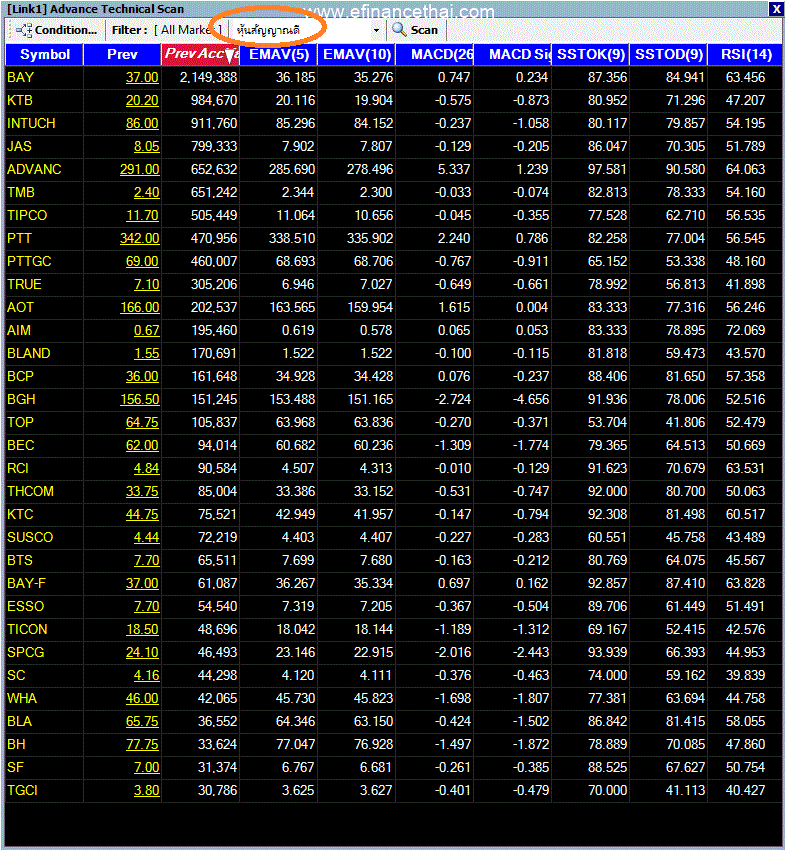Open INTUCH price link 86.00
Screen dimensions: 785x851
(142, 124)
